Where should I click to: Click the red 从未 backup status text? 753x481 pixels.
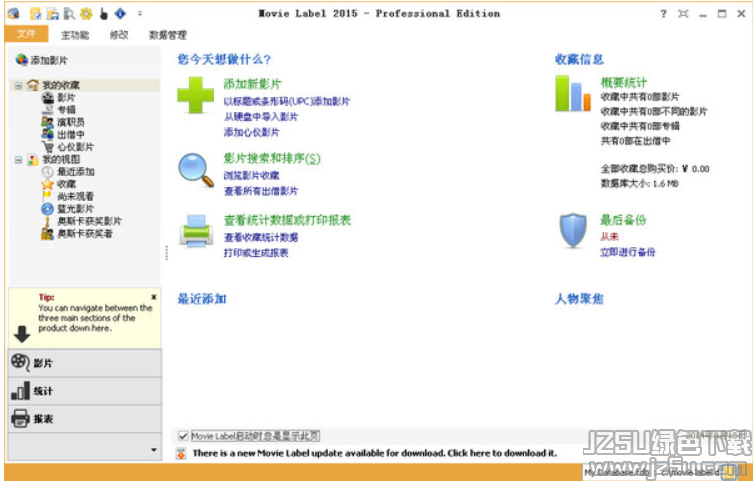point(609,237)
